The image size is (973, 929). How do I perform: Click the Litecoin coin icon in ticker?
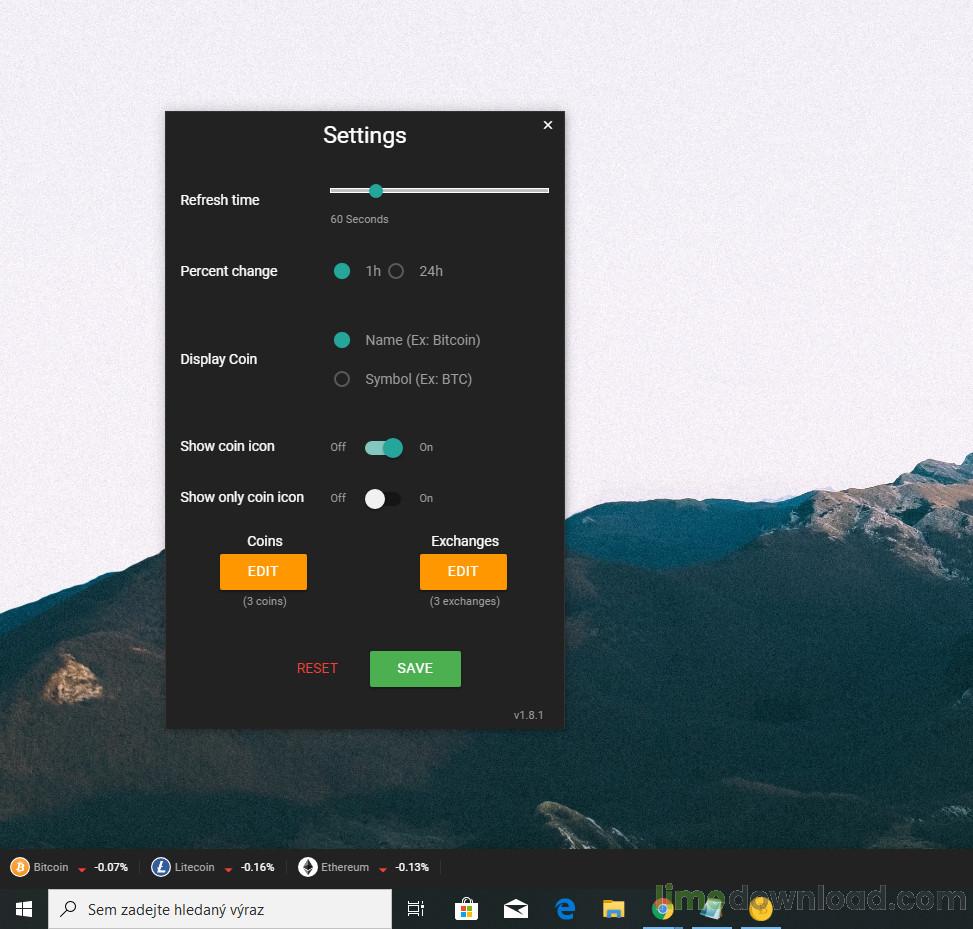coord(161,867)
